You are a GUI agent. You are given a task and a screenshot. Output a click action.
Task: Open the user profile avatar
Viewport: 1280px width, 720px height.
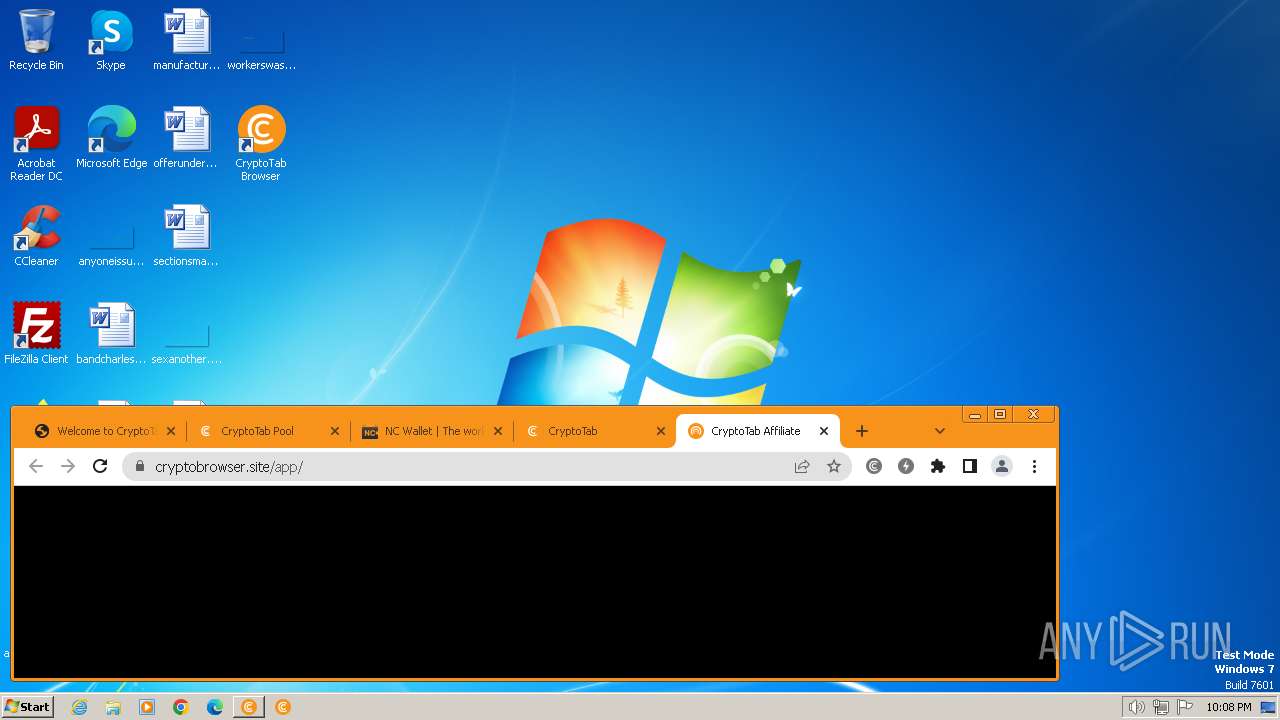coord(1002,466)
